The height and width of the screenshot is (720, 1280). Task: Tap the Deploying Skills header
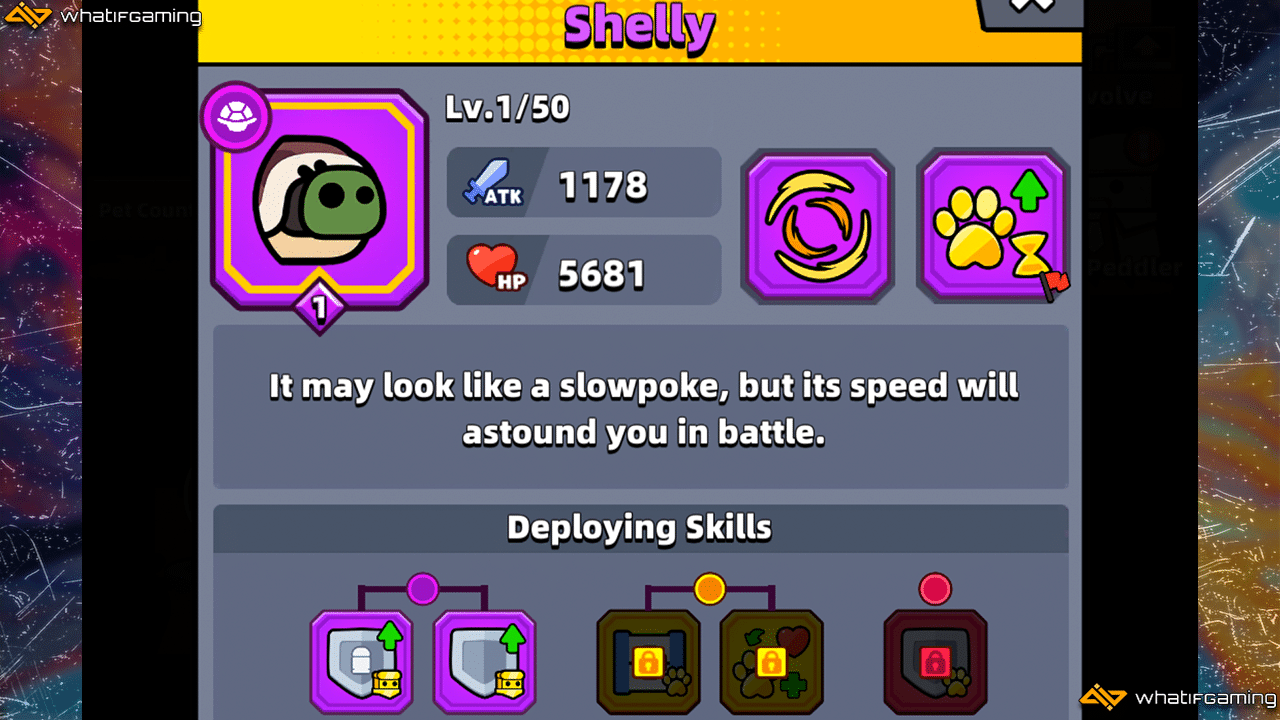640,528
